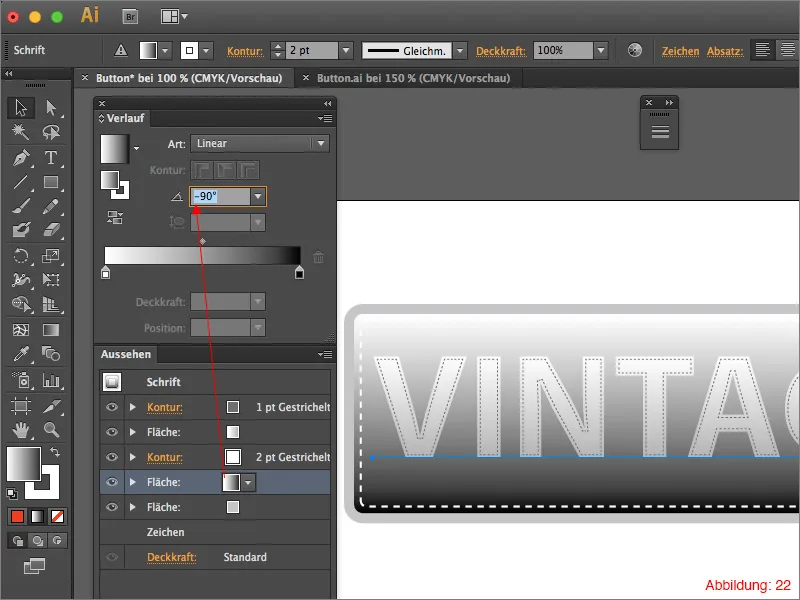Select the Zoom tool
This screenshot has height=600, width=800.
click(x=51, y=430)
